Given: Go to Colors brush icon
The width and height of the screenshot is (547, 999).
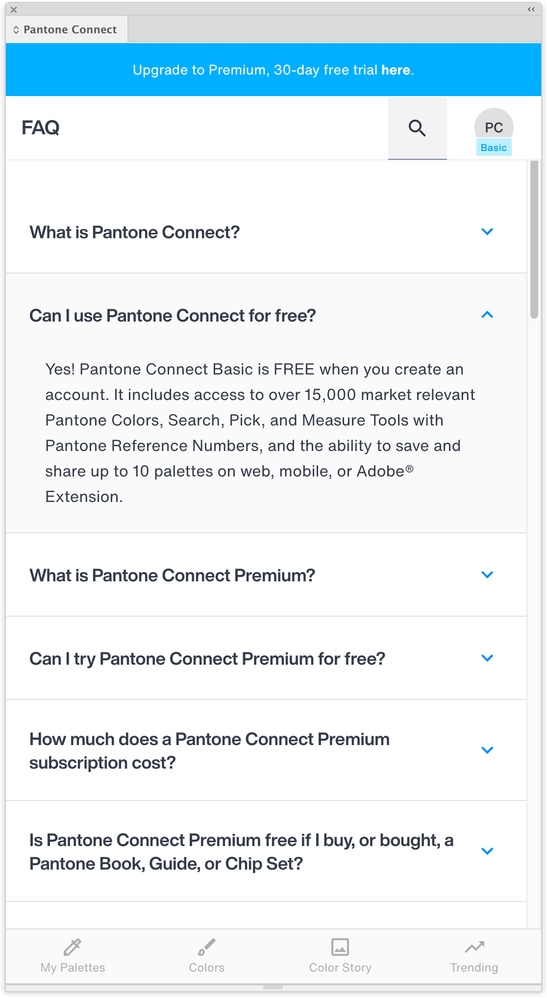Looking at the screenshot, I should [x=206, y=947].
